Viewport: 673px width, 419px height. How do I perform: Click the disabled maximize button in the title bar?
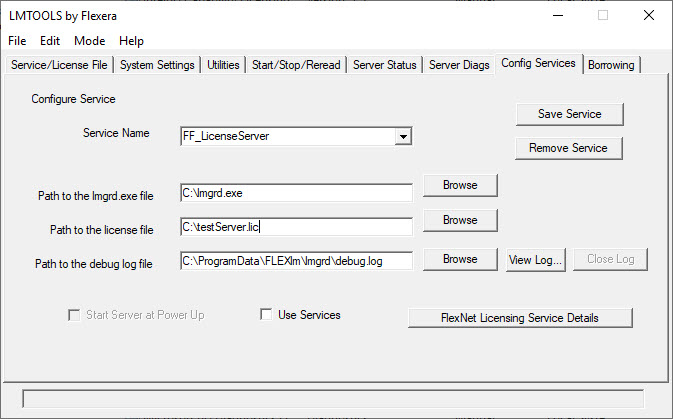pos(603,15)
